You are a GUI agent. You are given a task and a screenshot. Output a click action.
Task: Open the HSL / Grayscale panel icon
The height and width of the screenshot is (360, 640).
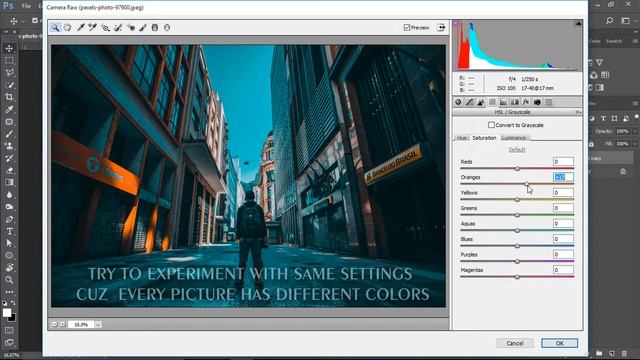click(492, 102)
